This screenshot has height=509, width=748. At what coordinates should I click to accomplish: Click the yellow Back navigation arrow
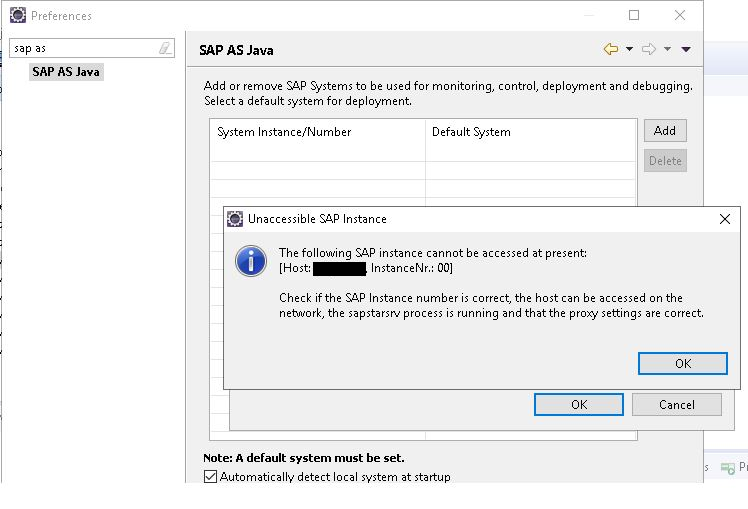(611, 49)
